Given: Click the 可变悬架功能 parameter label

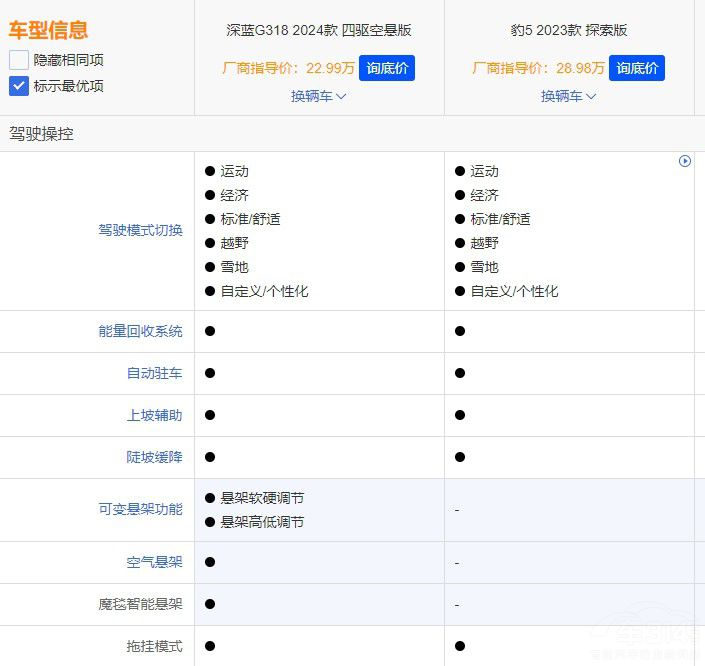Looking at the screenshot, I should (x=140, y=509).
